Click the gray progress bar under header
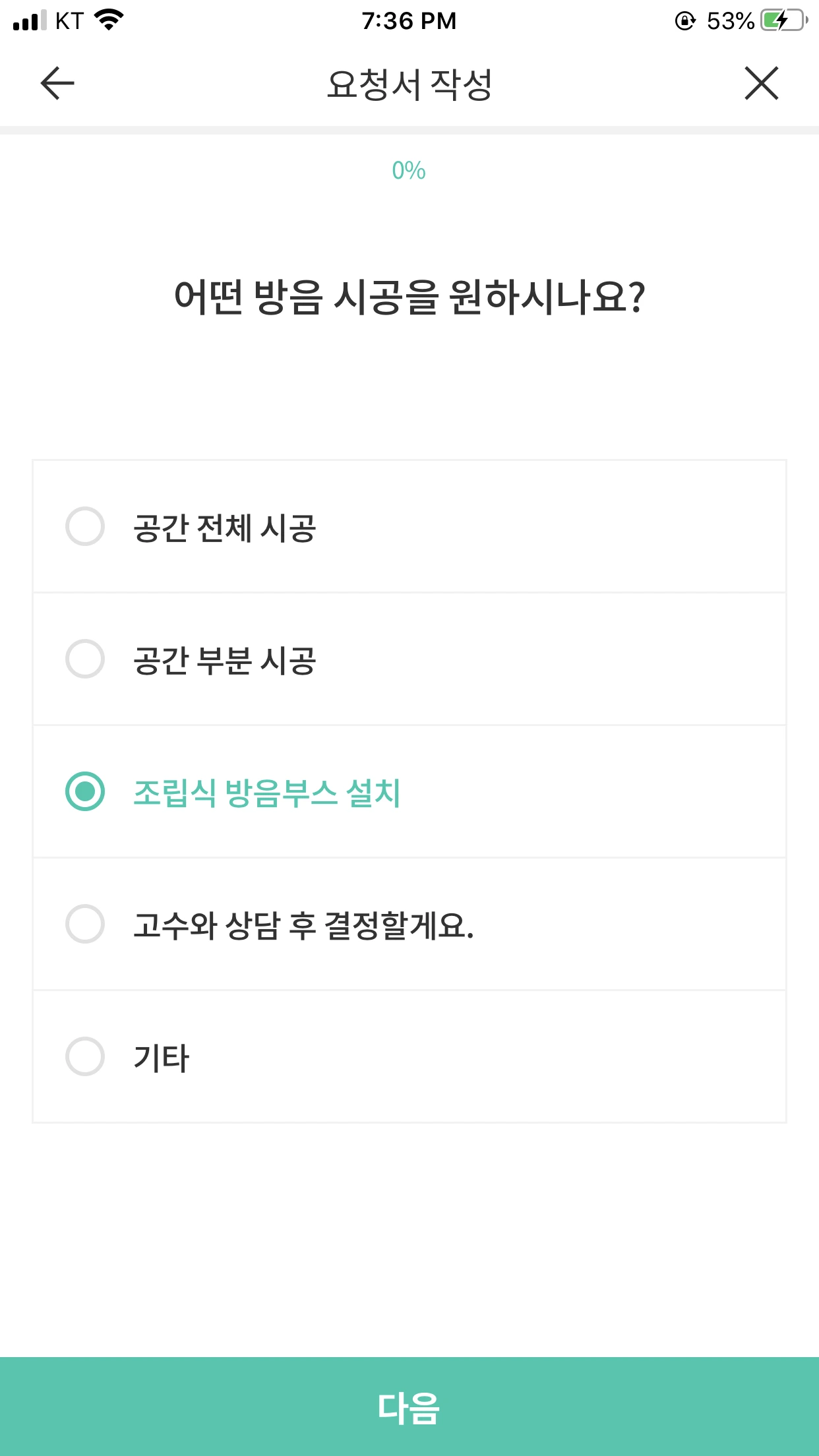The height and width of the screenshot is (1456, 819). 409,130
